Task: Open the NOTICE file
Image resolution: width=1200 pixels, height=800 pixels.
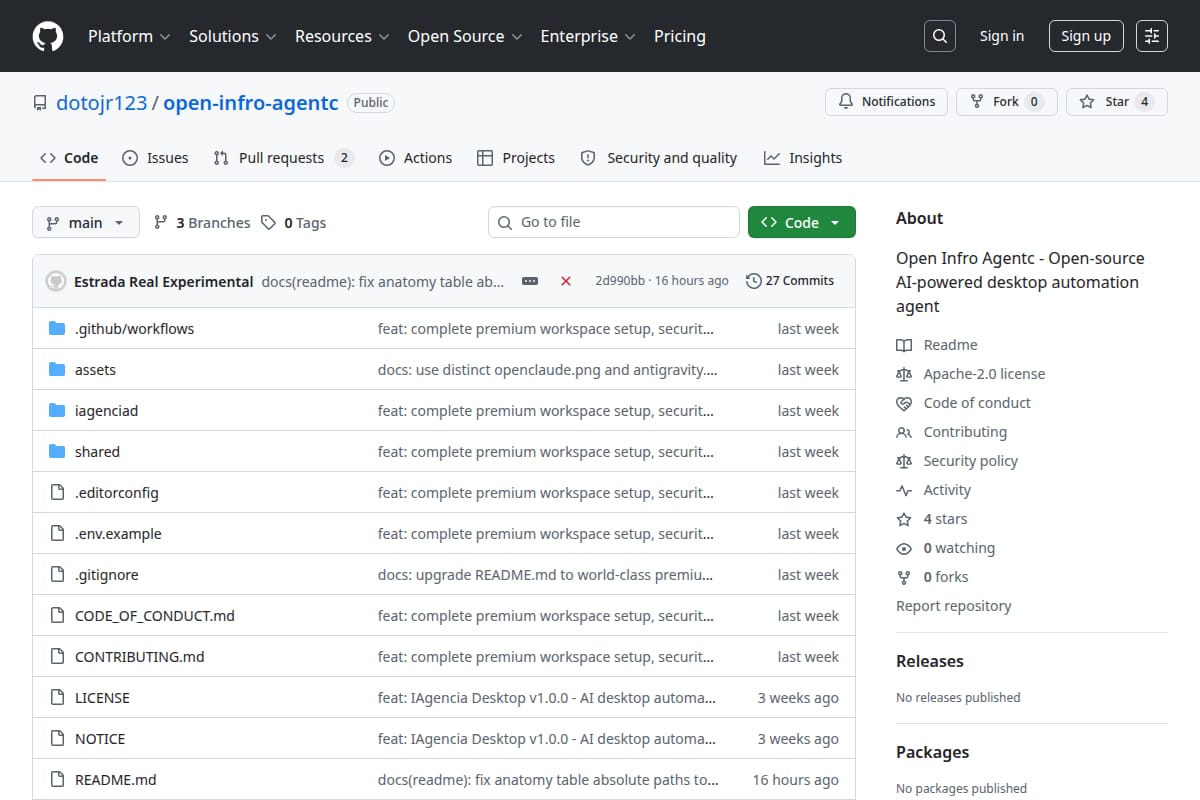Action: pos(100,739)
